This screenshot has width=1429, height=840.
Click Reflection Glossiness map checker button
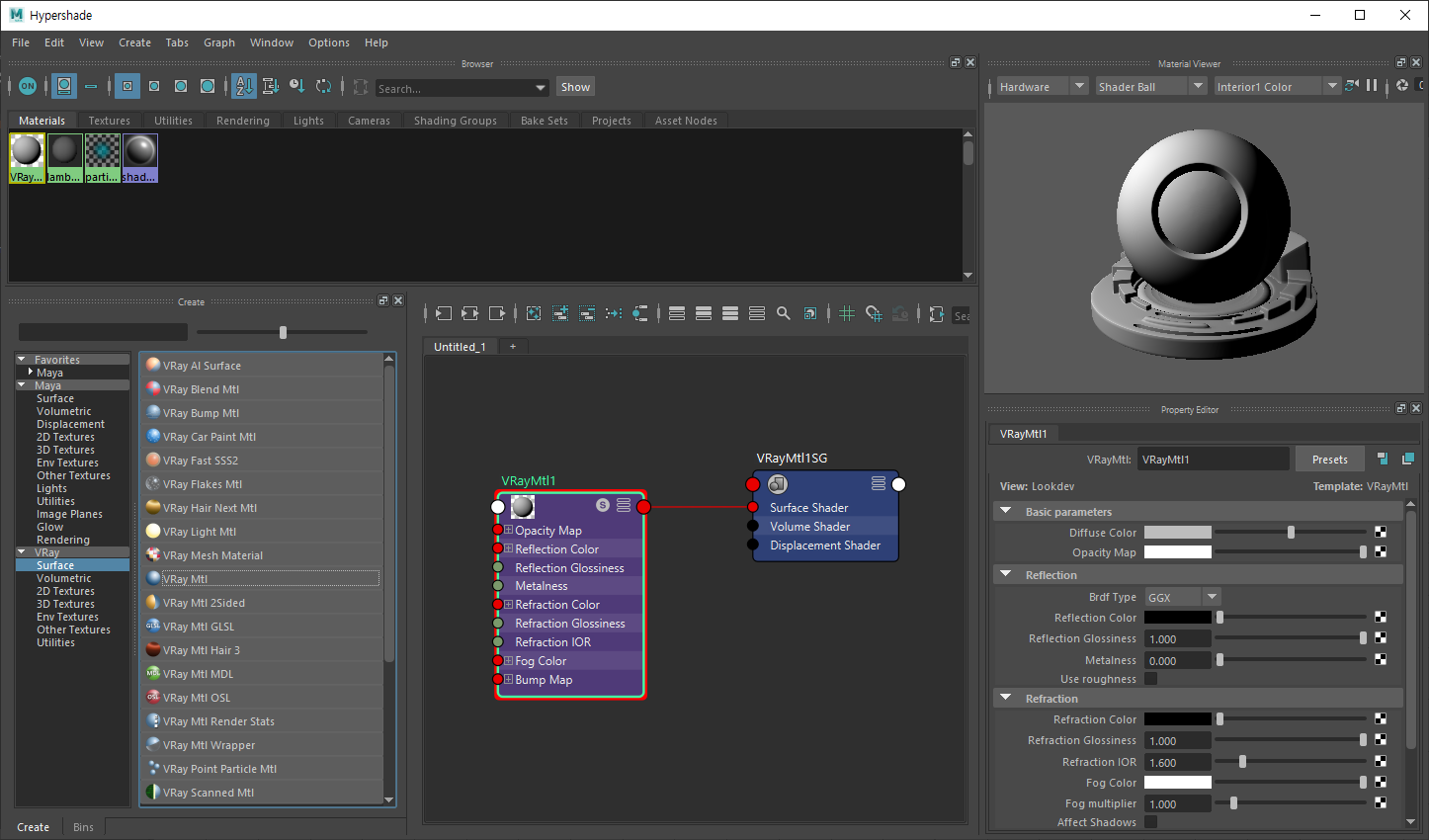[1381, 638]
